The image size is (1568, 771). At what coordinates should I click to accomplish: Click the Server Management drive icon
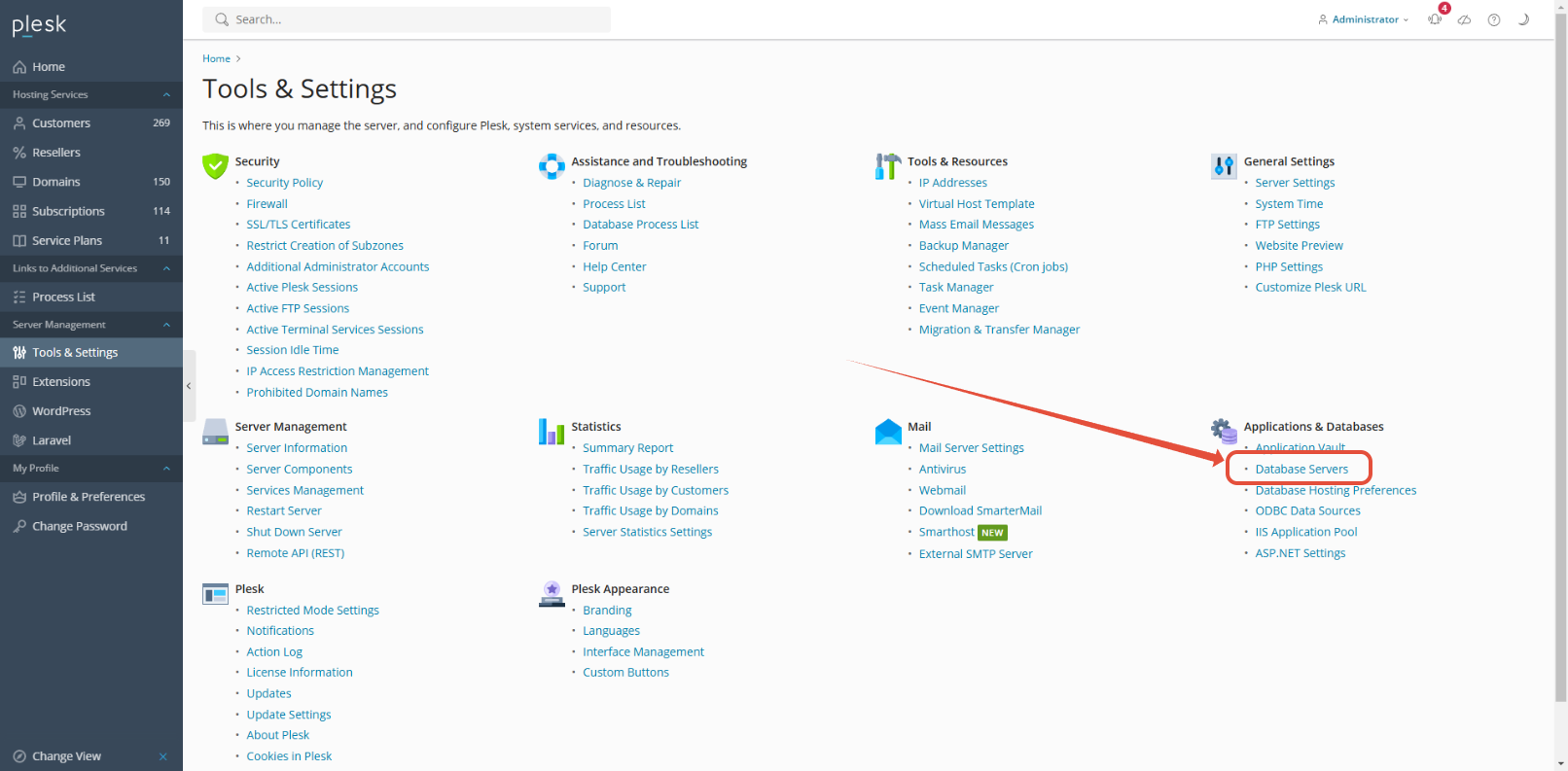pyautogui.click(x=215, y=432)
